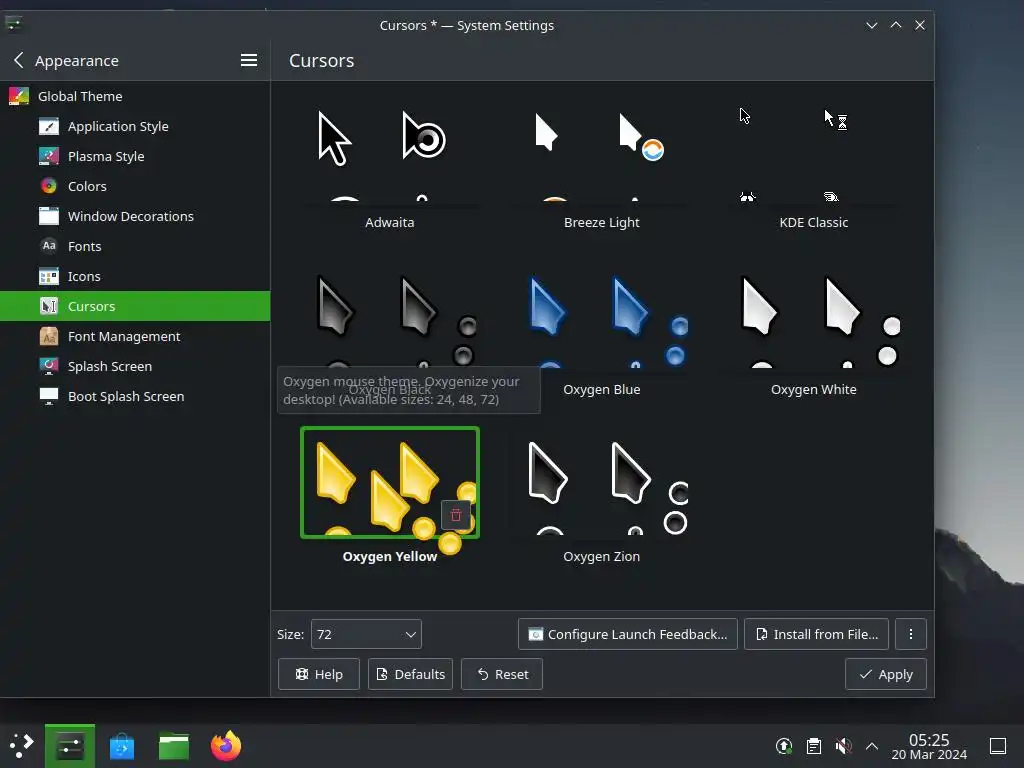Viewport: 1024px width, 768px height.
Task: Open the clock showing 05:25
Action: (x=929, y=746)
